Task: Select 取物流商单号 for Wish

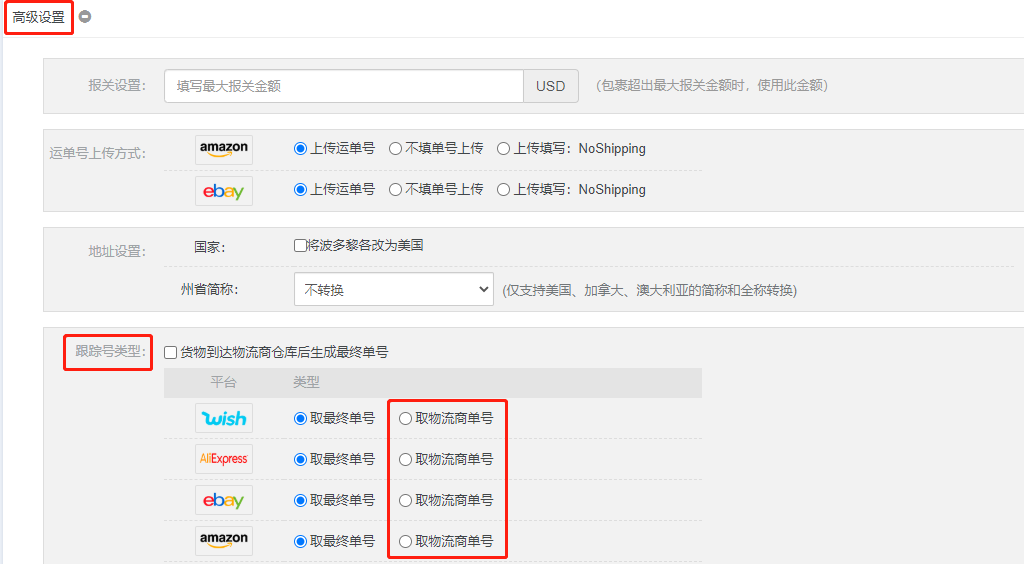Action: [x=406, y=418]
